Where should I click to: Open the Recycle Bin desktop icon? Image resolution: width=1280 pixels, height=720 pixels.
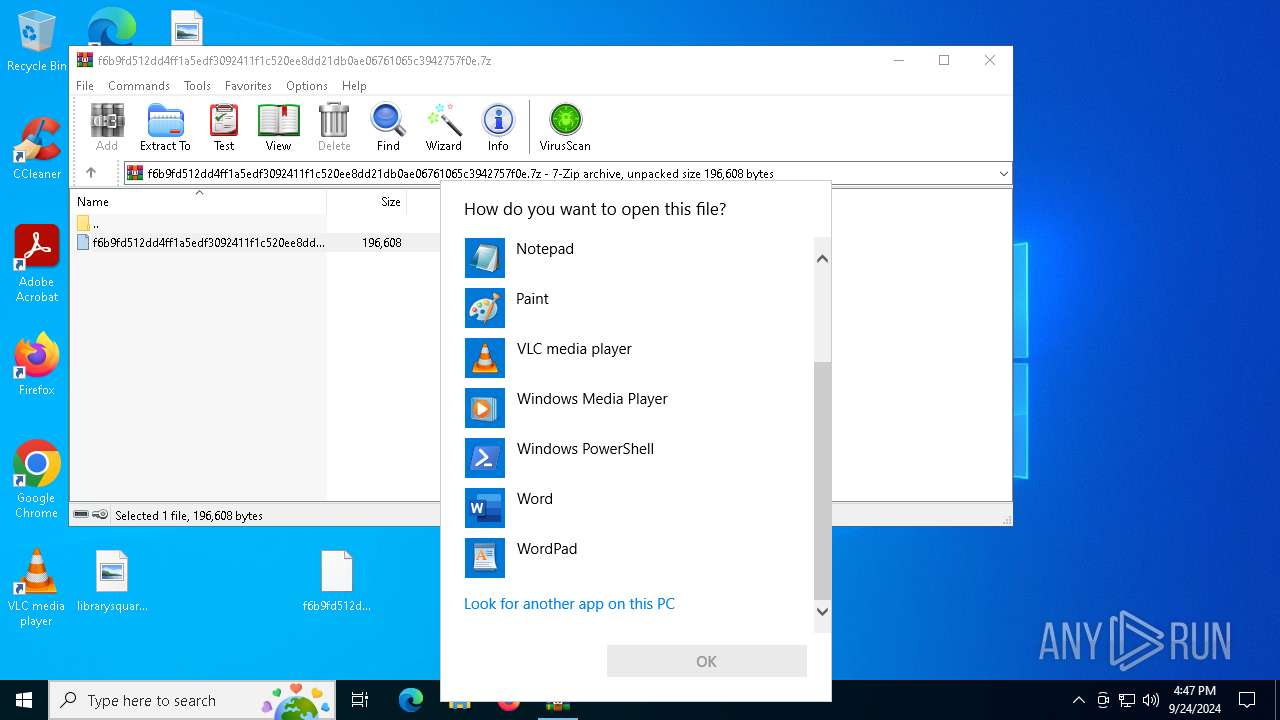click(x=36, y=41)
